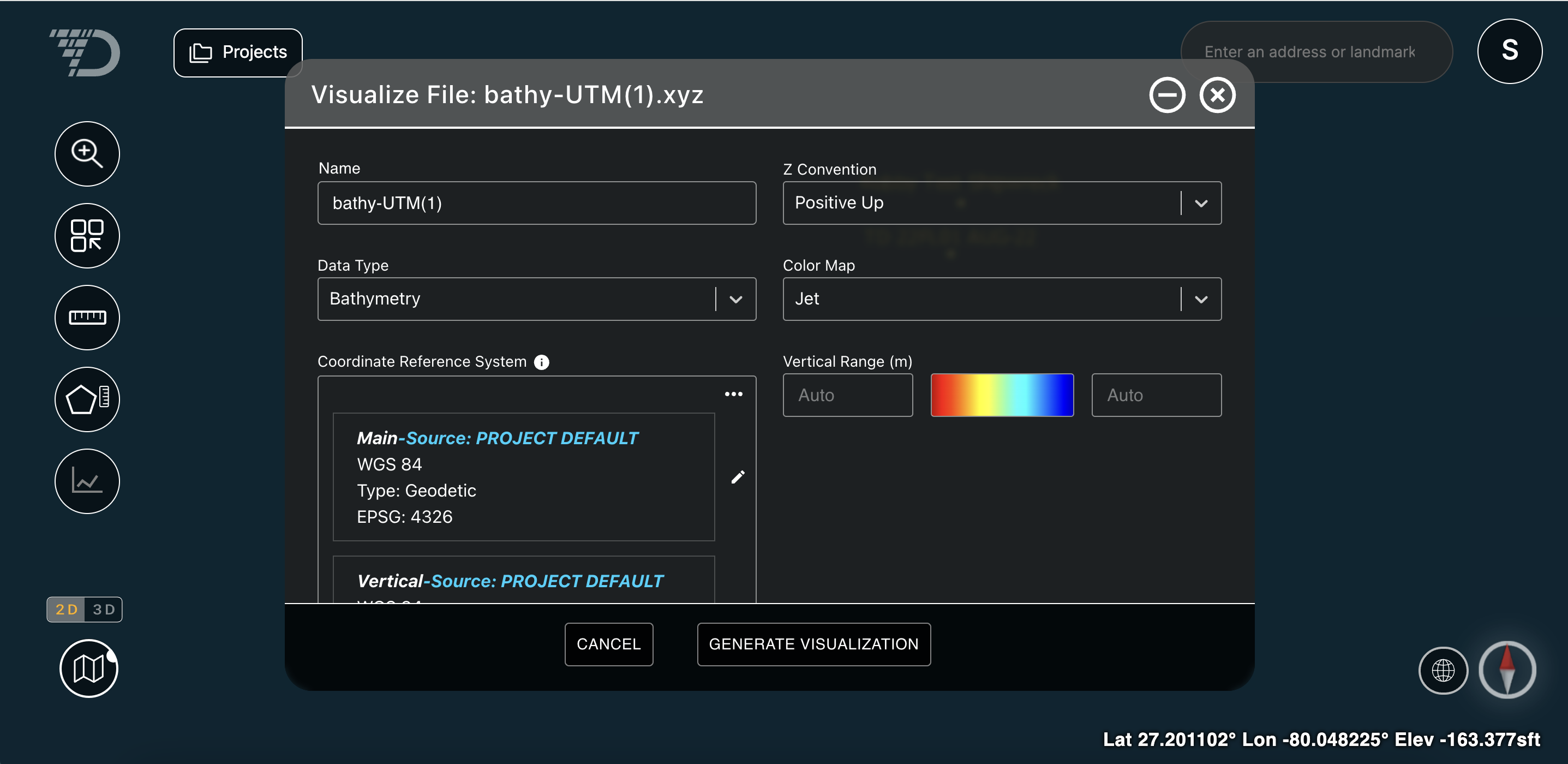Edit the Main CRS with pencil icon
The height and width of the screenshot is (764, 1568).
point(738,476)
